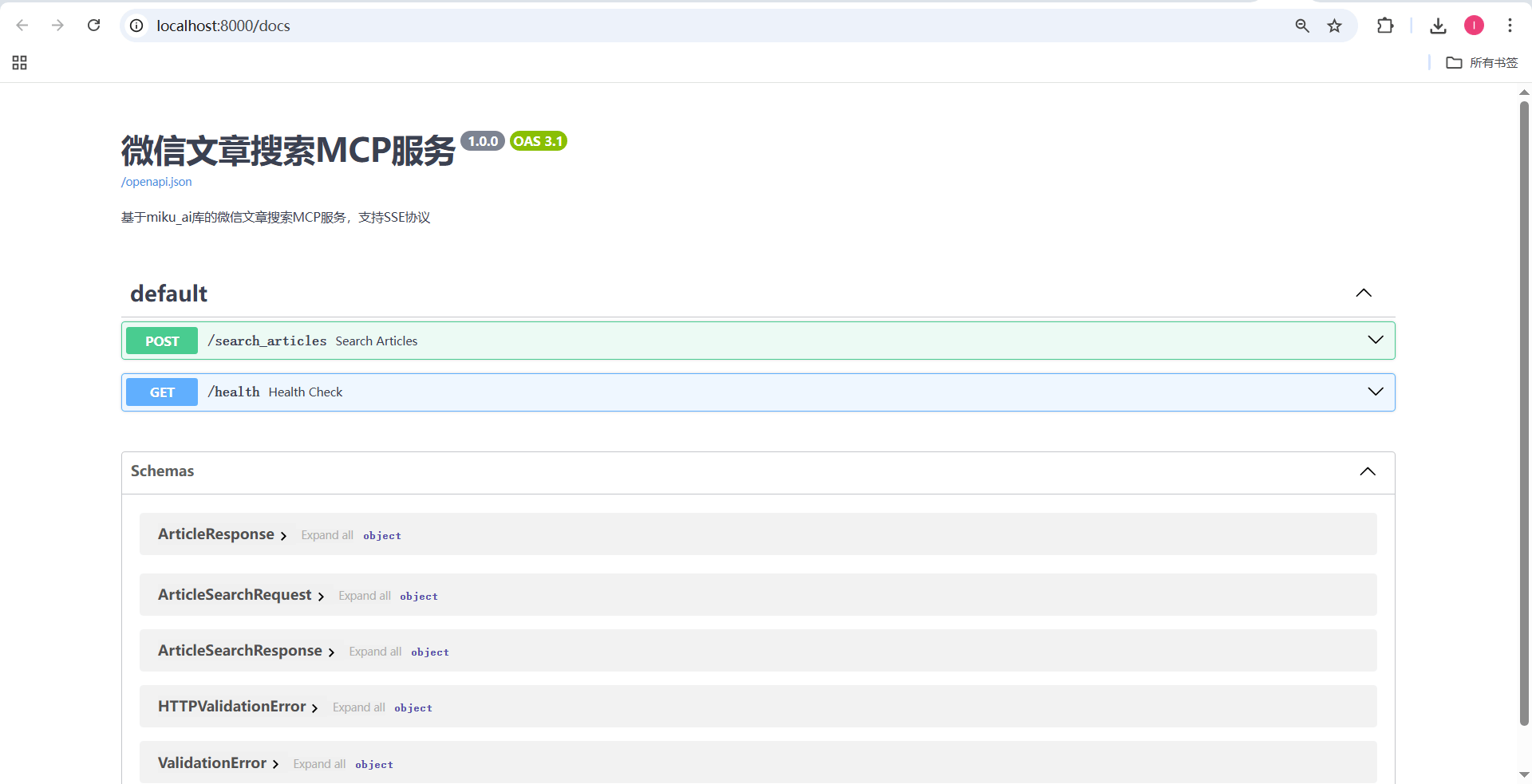
Task: Open the zoom magnifier in address bar
Action: tap(1302, 26)
